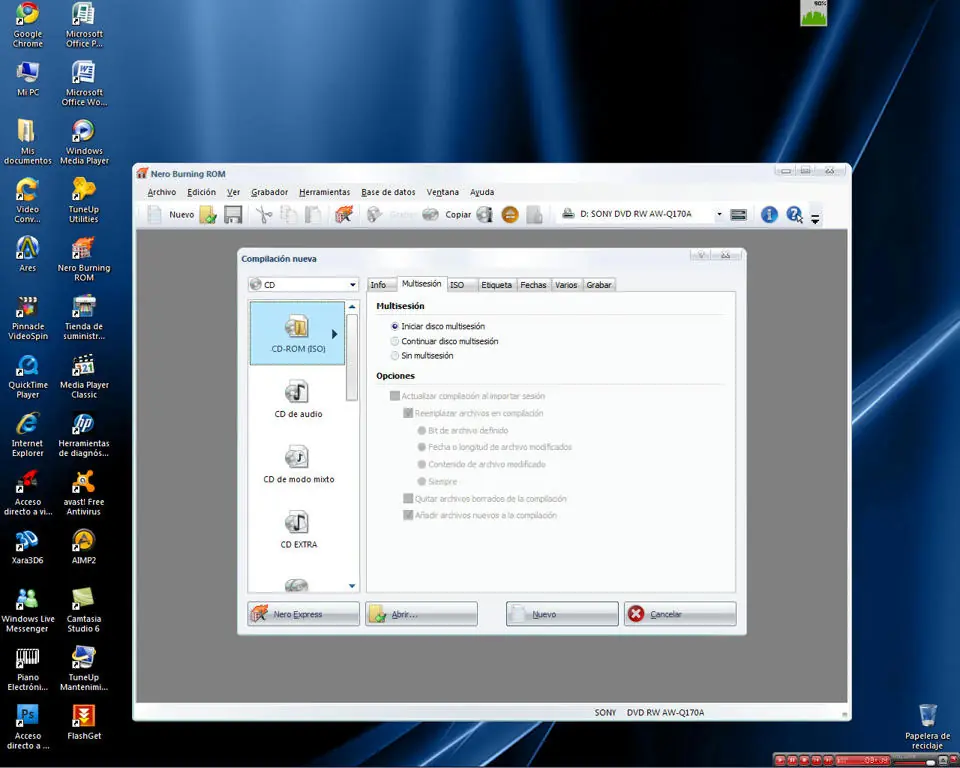This screenshot has height=768, width=960.
Task: Click the Abrir... button
Action: point(421,614)
